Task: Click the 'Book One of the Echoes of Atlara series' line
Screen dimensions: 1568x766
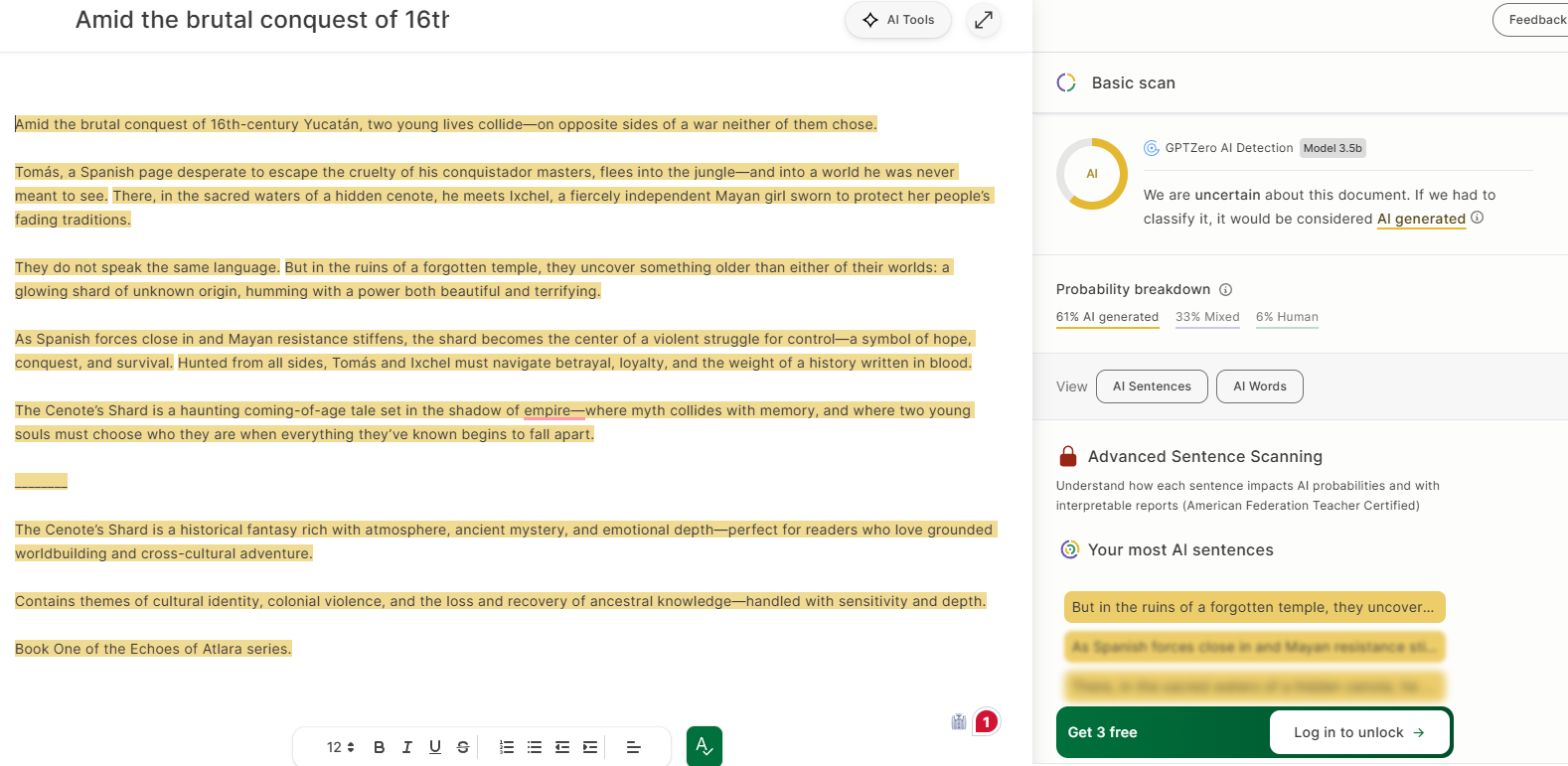Action: click(x=153, y=649)
